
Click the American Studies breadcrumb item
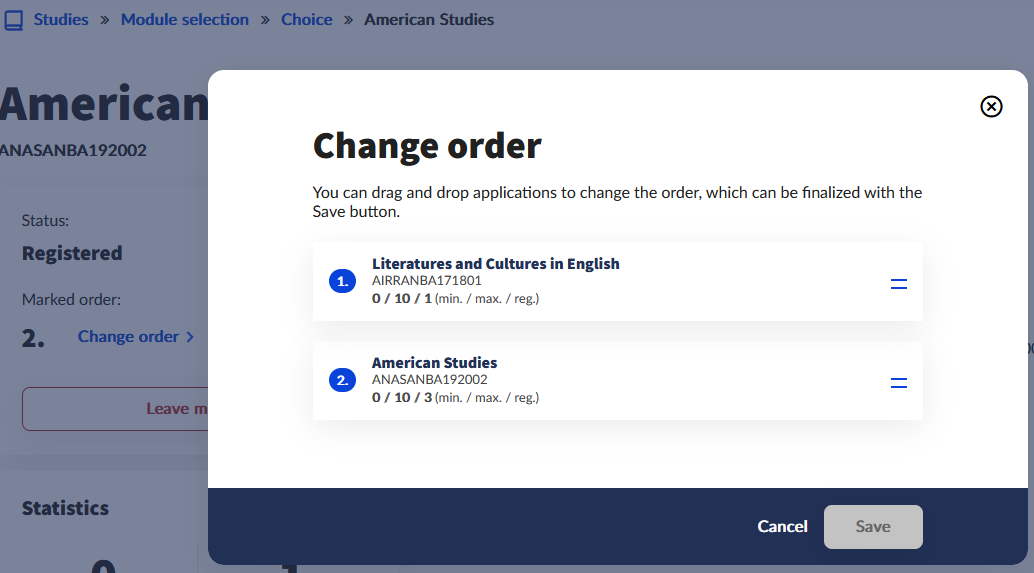(x=429, y=19)
